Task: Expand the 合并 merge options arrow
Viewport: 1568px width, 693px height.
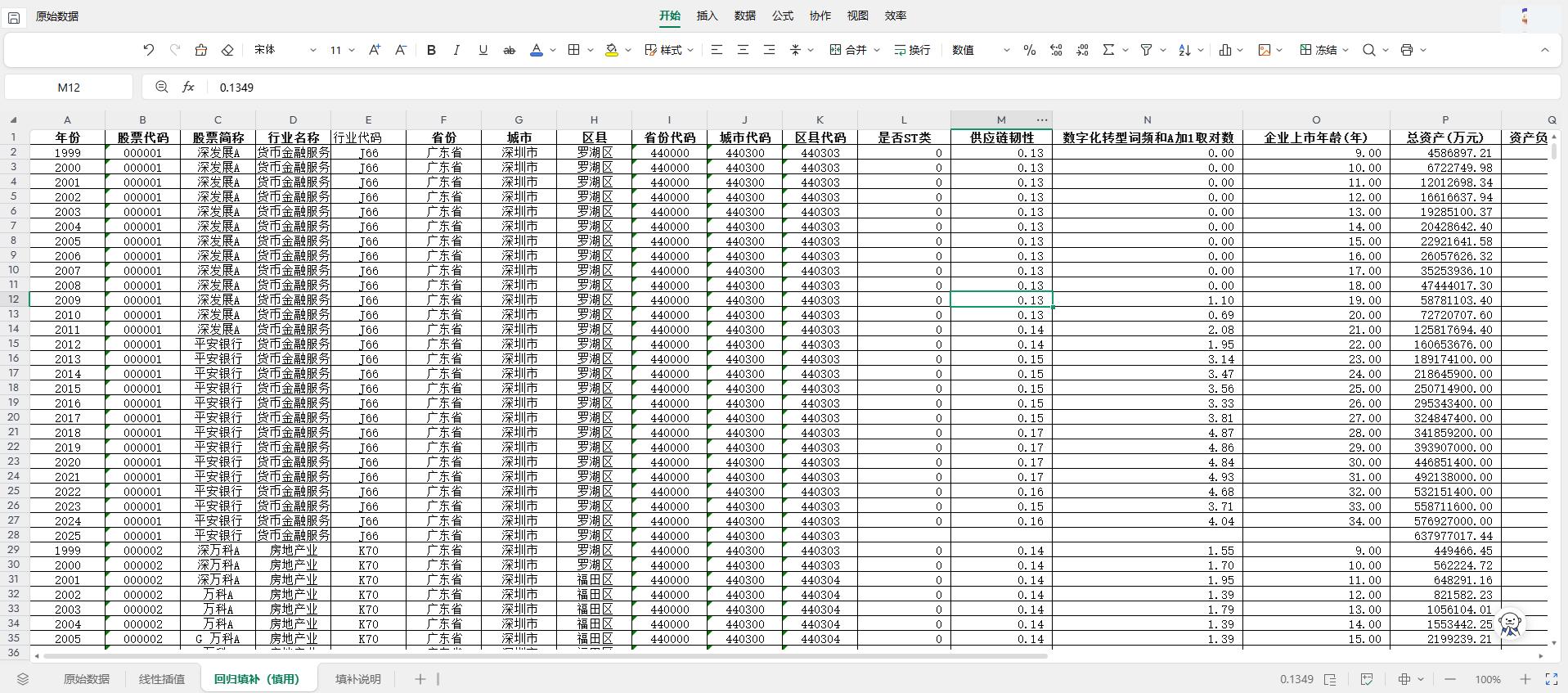Action: coord(877,50)
